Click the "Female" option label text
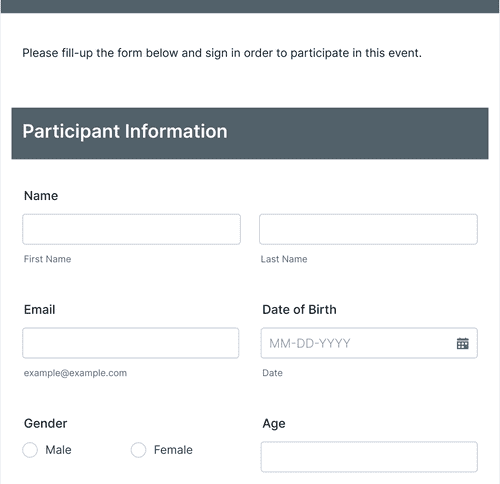 coord(173,450)
